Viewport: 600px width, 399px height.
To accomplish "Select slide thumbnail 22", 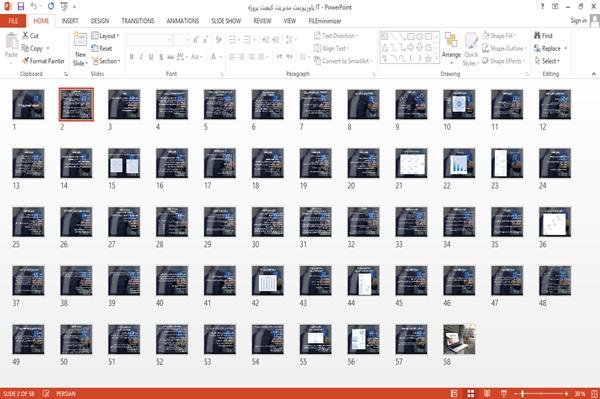I will (459, 163).
